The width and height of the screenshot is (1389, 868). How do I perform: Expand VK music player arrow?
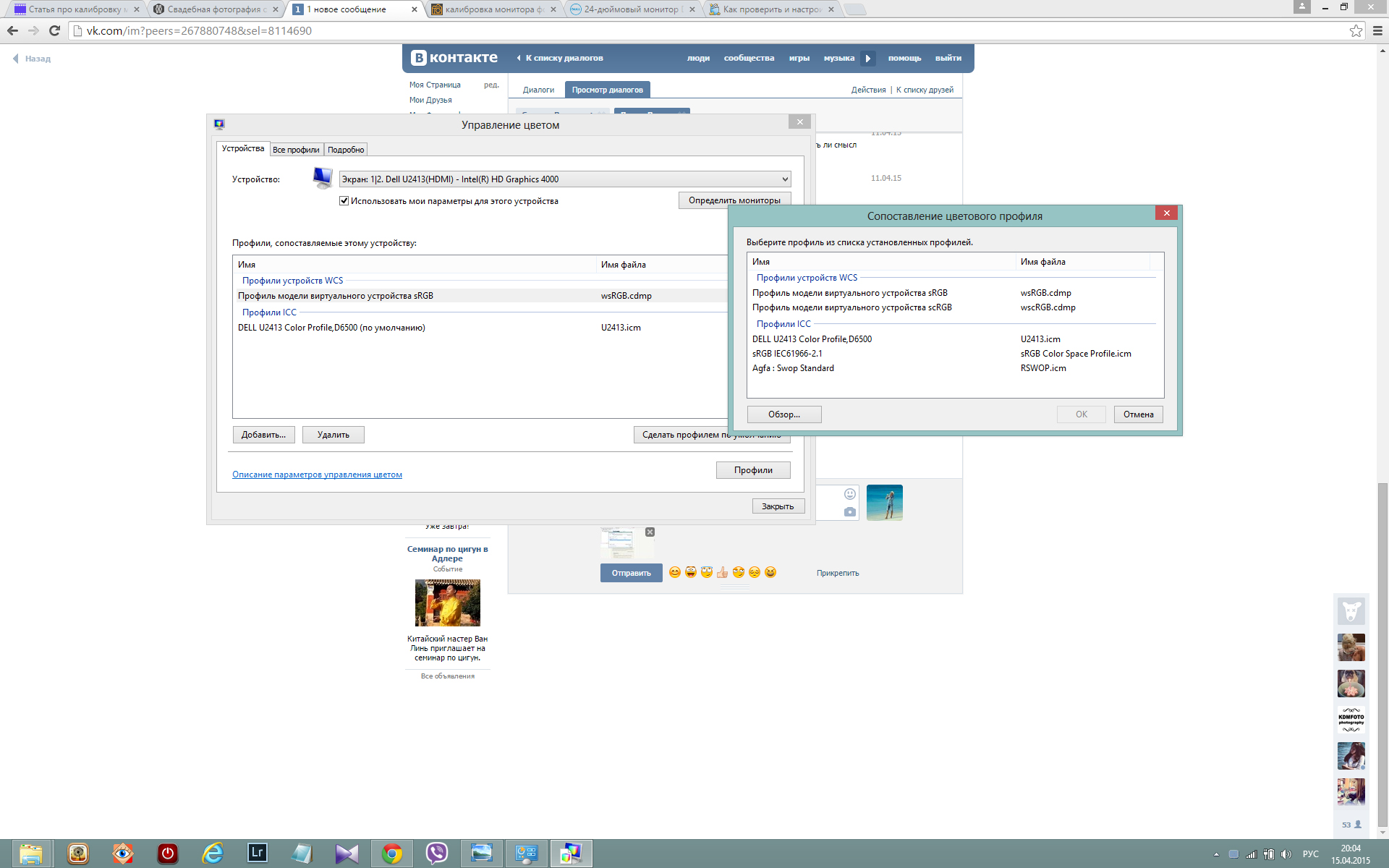point(867,59)
